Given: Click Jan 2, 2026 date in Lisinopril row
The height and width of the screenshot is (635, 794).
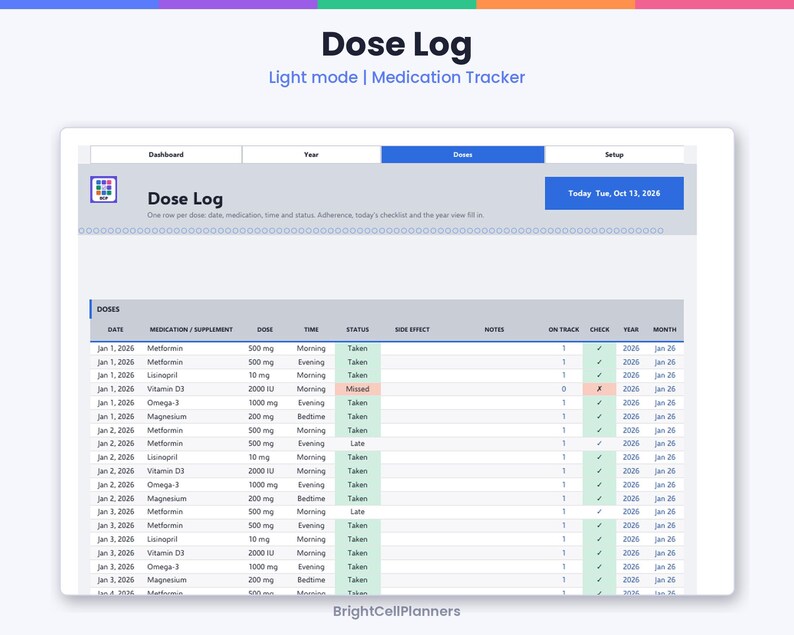Looking at the screenshot, I should 115,457.
